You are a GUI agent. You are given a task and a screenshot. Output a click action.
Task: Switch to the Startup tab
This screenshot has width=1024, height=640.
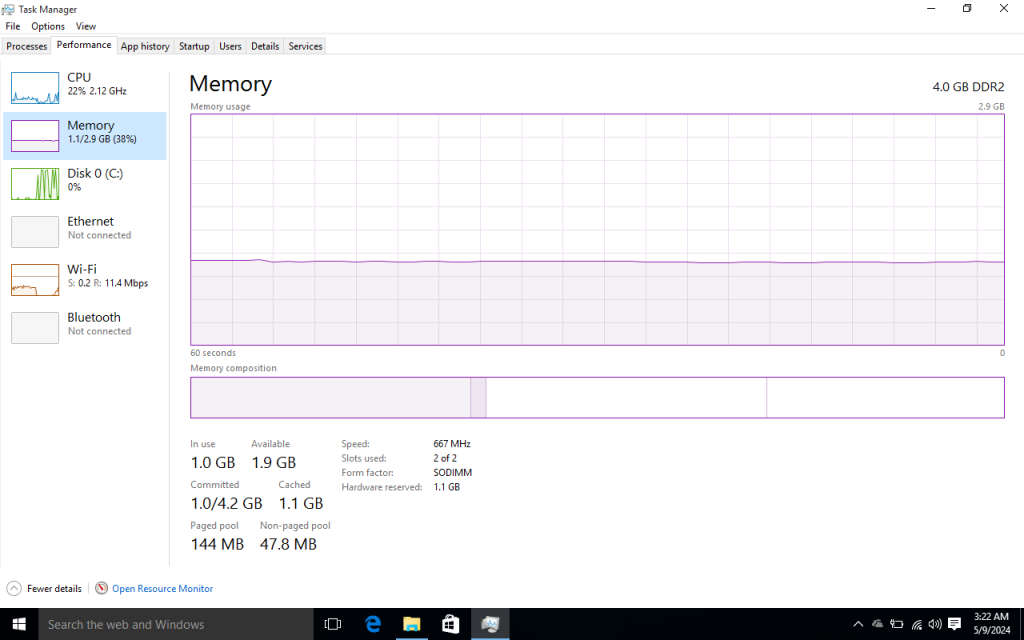(194, 46)
